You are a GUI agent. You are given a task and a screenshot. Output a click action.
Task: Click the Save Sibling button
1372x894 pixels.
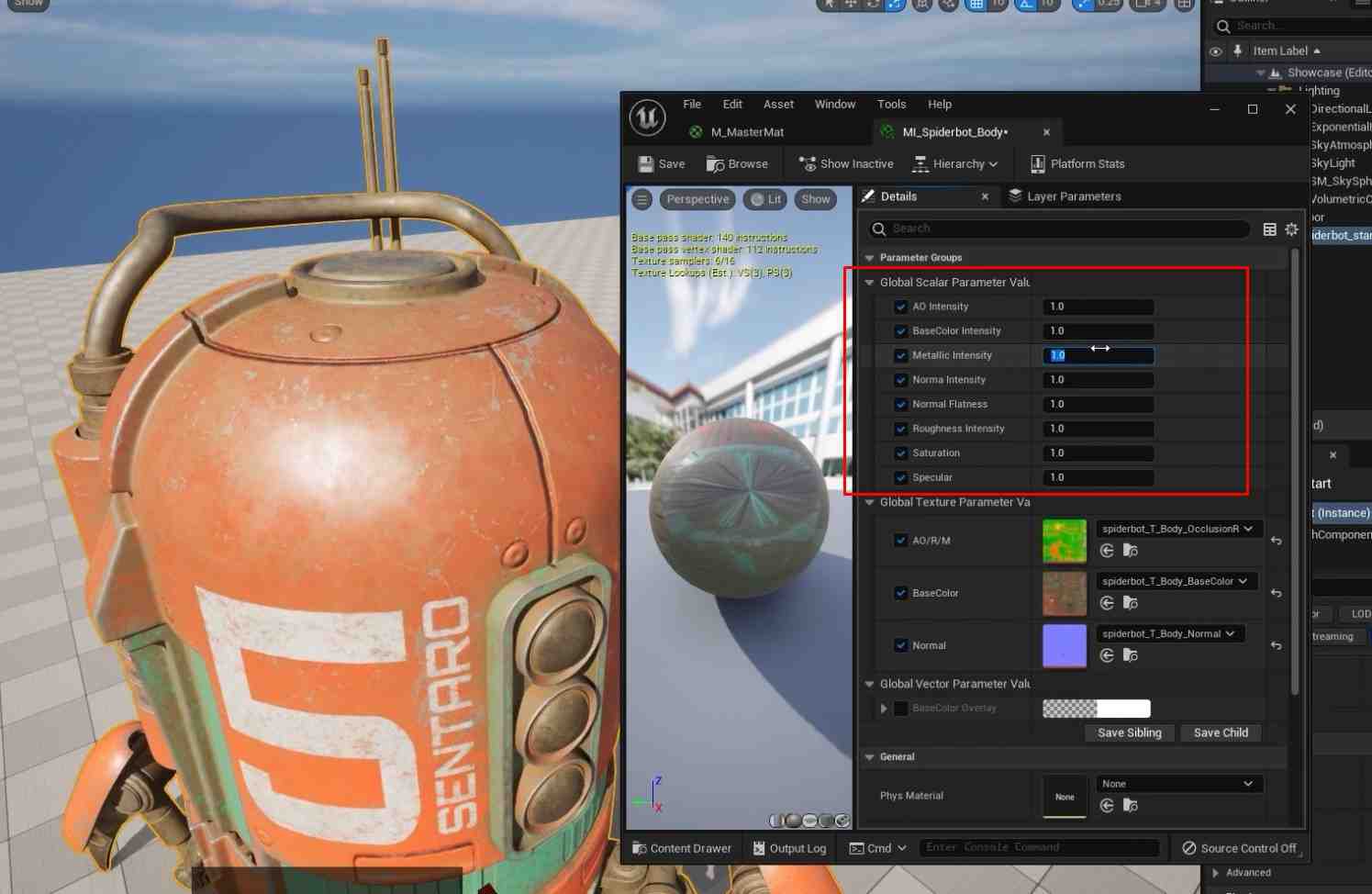[1130, 732]
